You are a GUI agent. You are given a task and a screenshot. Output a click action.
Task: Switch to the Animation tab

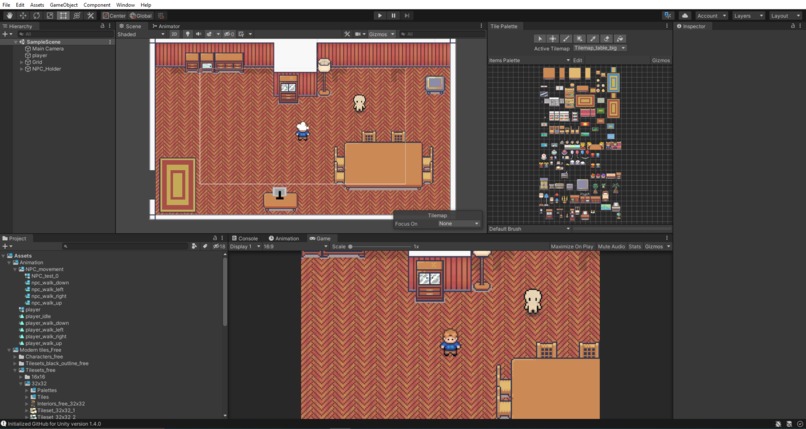click(284, 238)
